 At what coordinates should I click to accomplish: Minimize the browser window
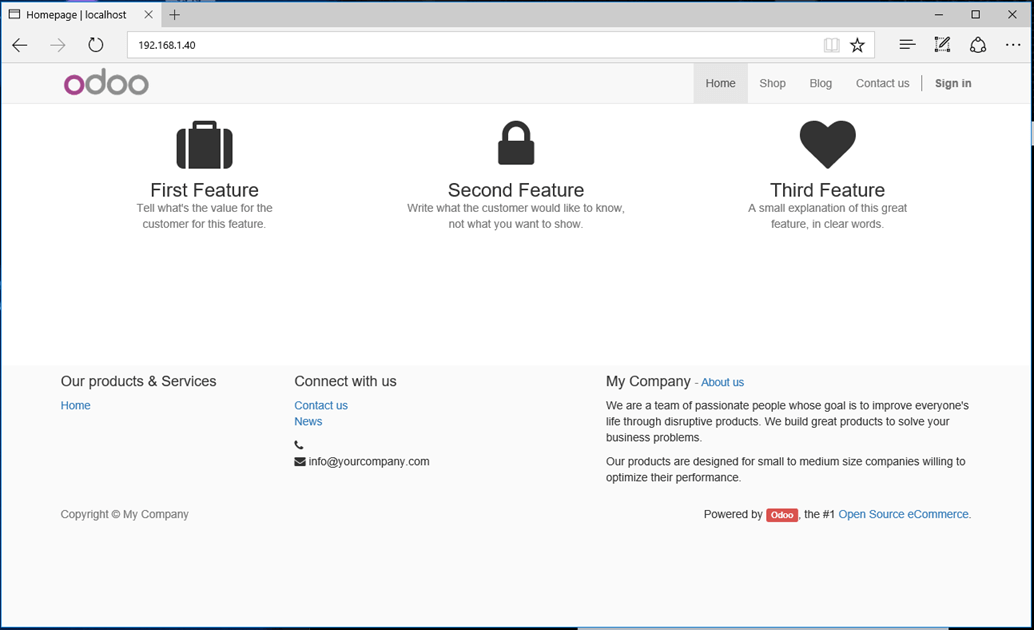[939, 15]
